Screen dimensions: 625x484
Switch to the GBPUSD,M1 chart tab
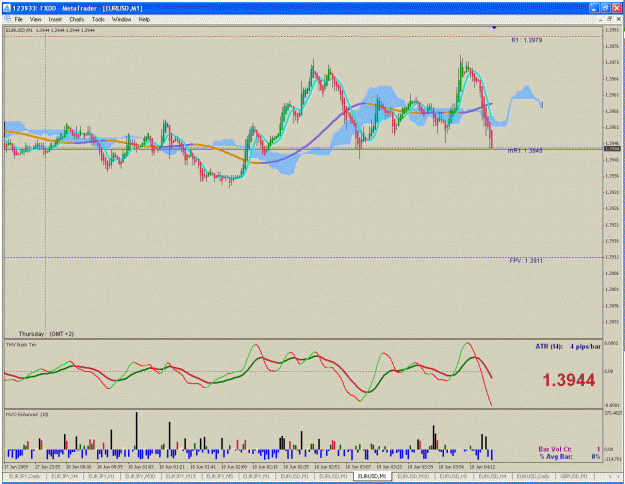[x=573, y=476]
